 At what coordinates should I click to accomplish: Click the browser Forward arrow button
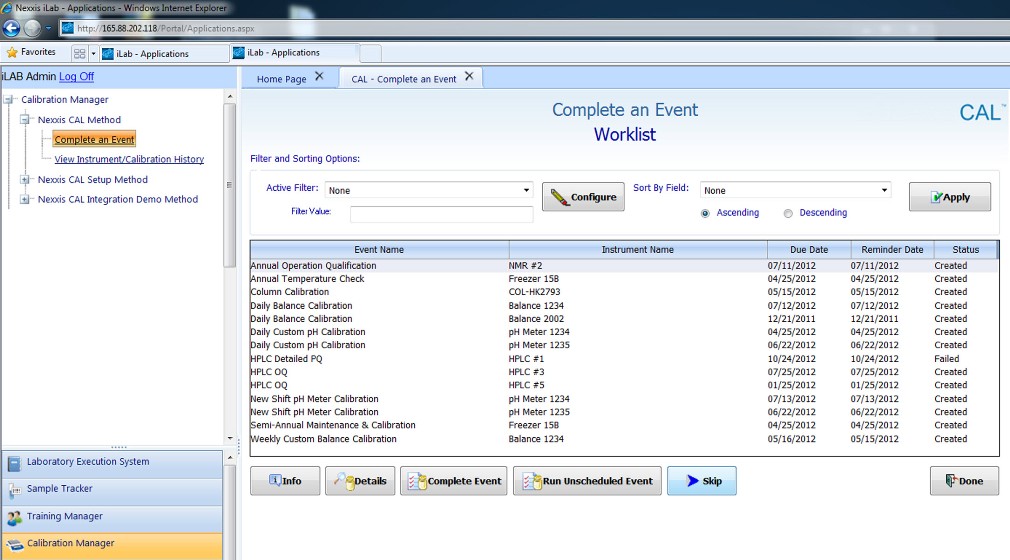click(x=32, y=28)
